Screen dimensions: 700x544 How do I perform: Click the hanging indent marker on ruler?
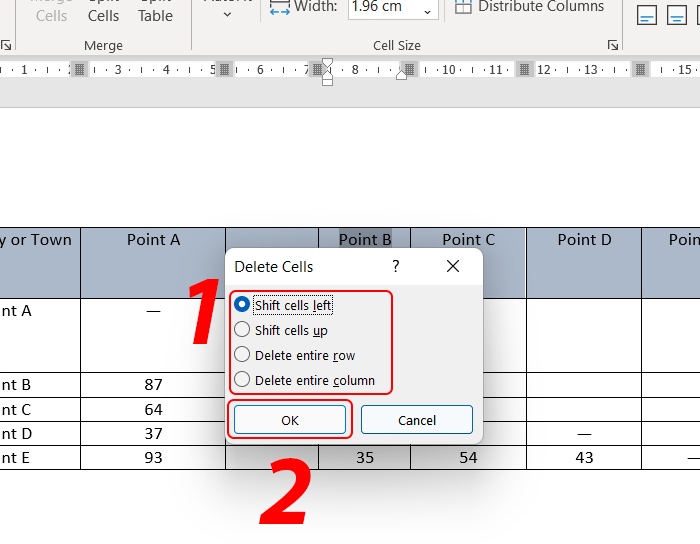327,75
